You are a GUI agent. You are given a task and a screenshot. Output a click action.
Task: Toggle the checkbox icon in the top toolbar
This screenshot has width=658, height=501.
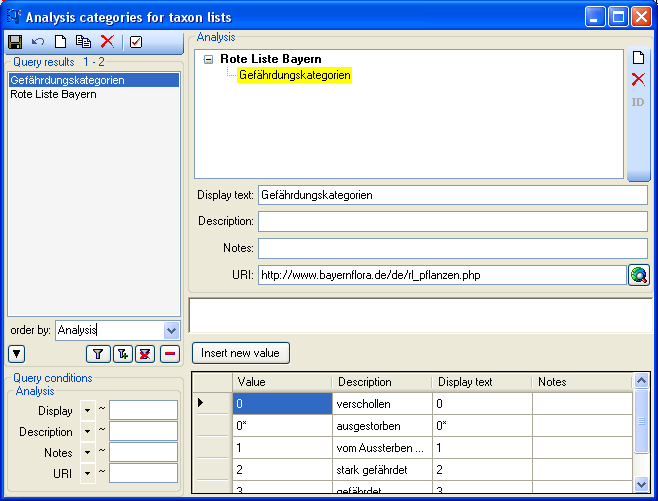tap(136, 42)
